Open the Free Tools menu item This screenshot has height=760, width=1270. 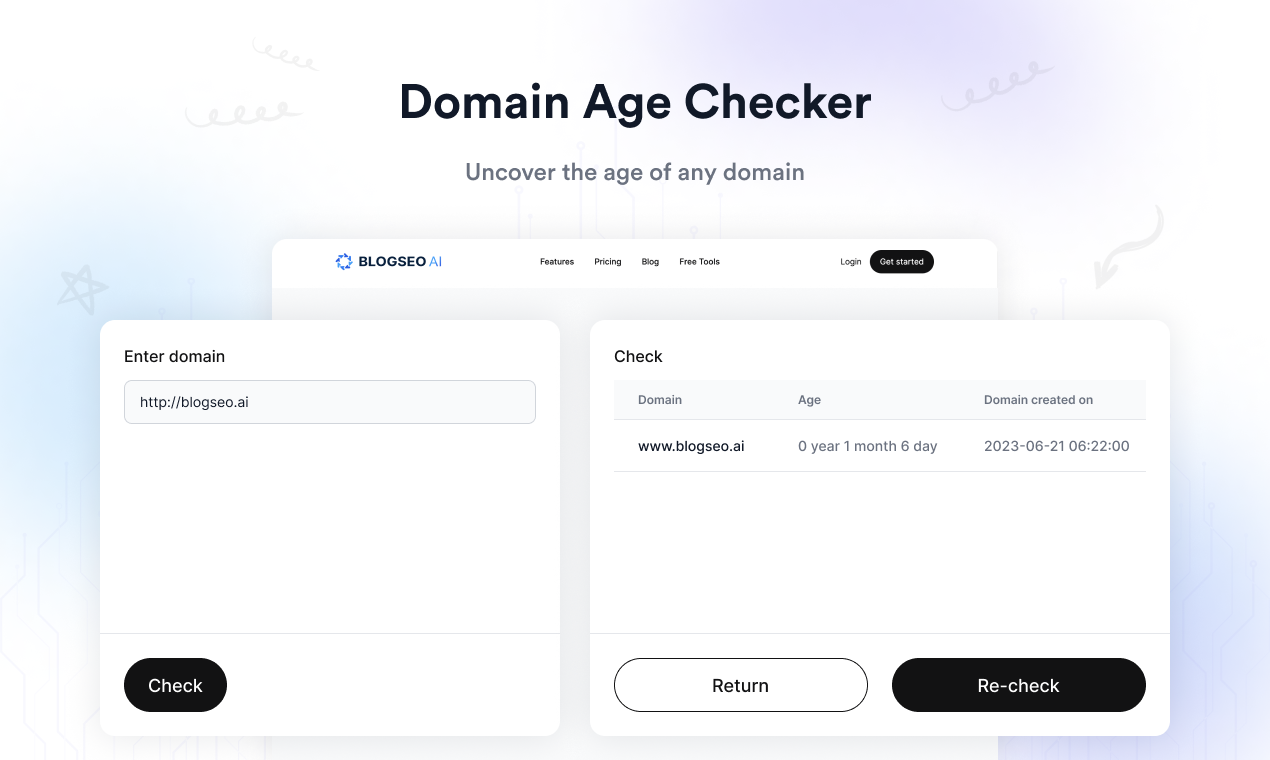[699, 262]
